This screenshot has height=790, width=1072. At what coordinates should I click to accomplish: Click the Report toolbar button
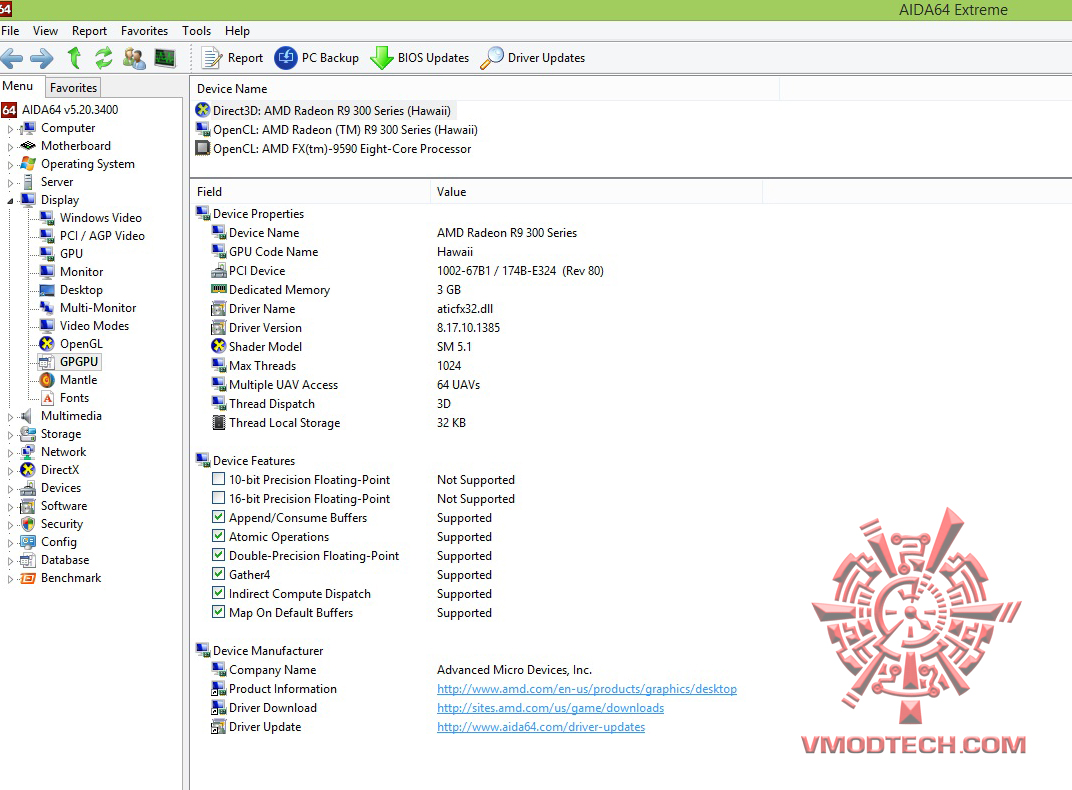point(232,58)
